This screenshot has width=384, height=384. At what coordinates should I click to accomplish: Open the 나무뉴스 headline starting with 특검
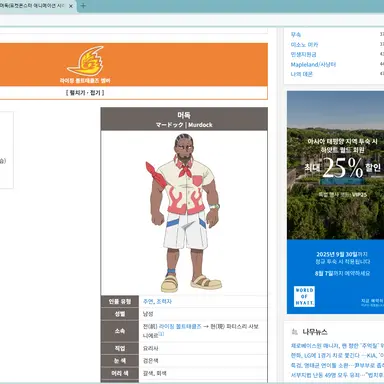point(337,365)
